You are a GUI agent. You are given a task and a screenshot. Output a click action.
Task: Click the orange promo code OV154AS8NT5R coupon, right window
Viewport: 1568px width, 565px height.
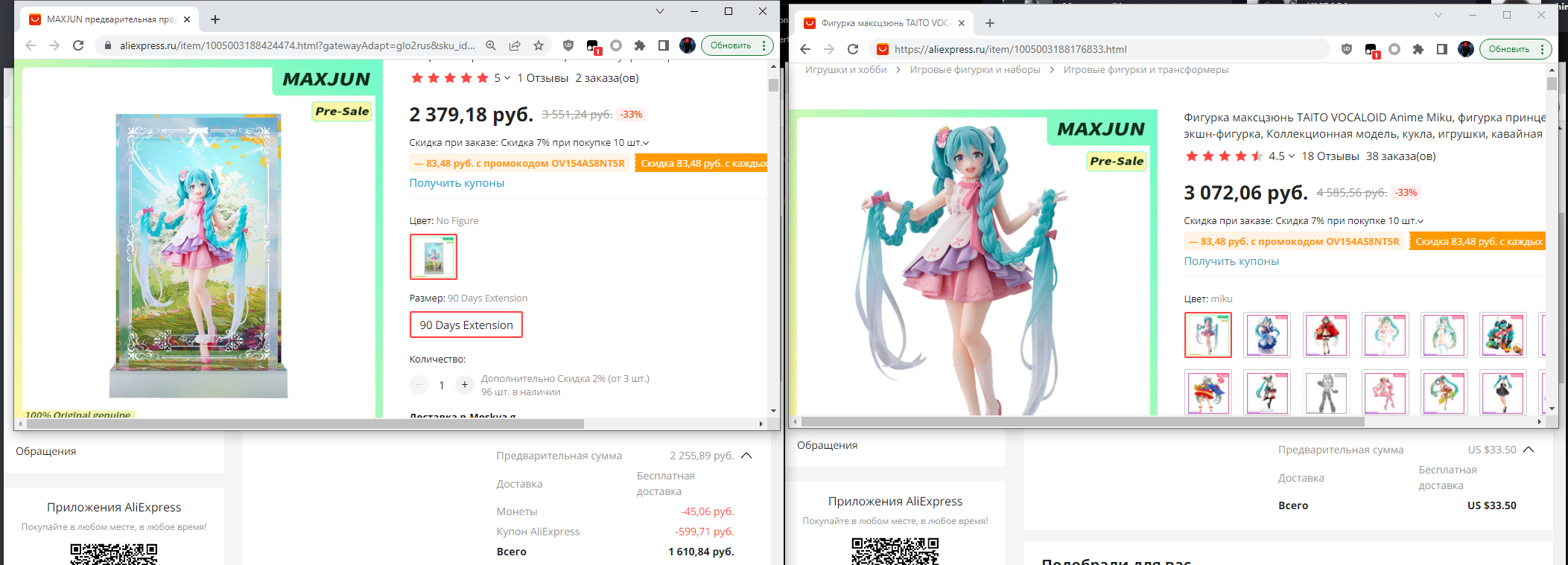(1294, 242)
